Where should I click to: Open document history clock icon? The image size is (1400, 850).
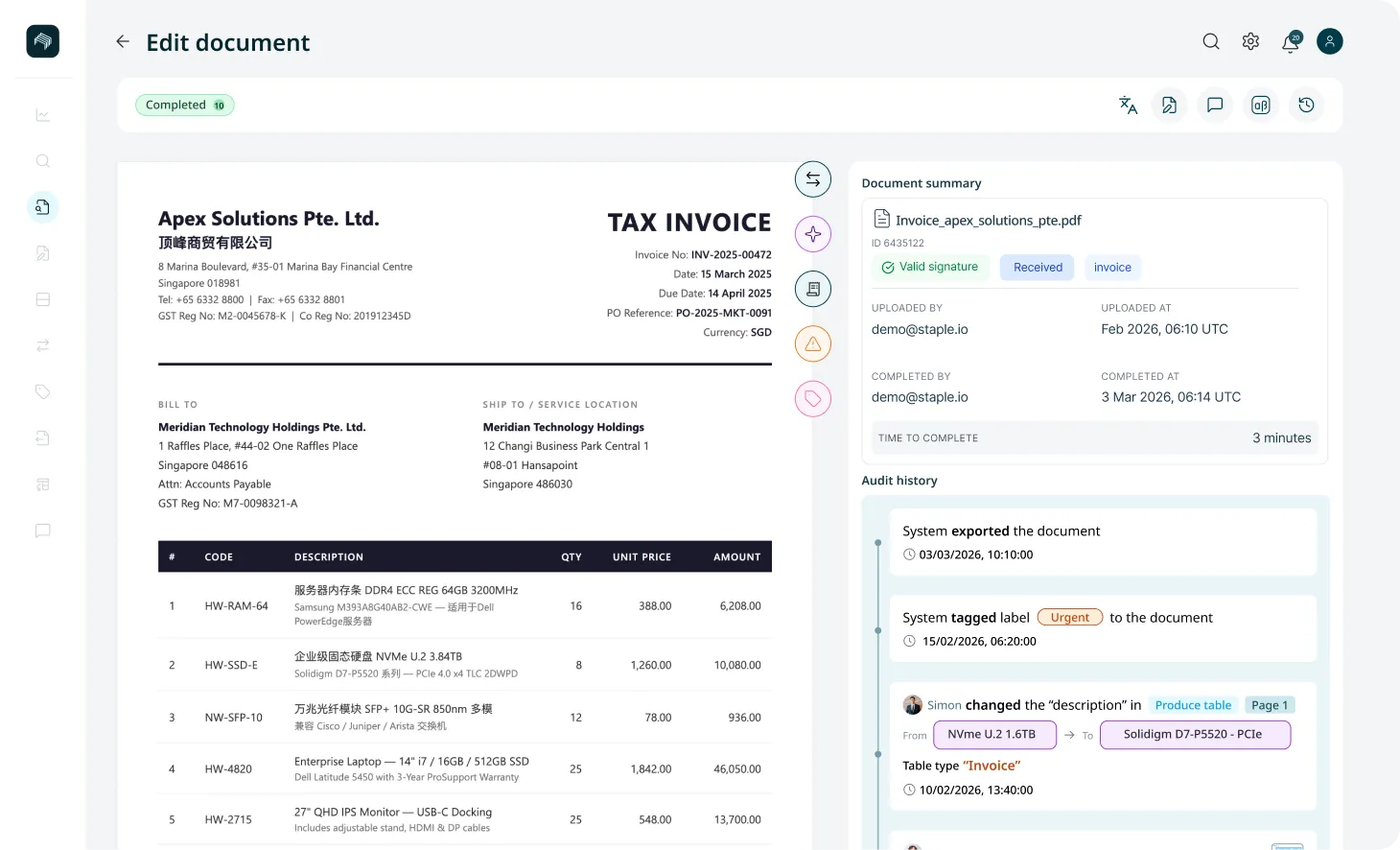1306,105
